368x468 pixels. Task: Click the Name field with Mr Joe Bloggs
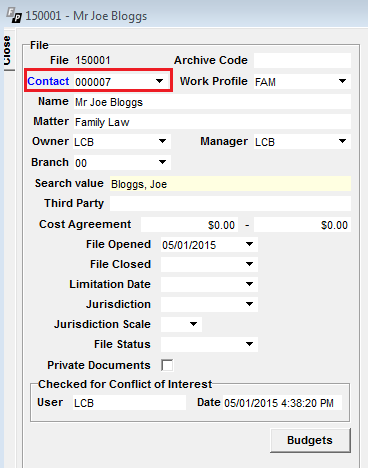pos(212,102)
